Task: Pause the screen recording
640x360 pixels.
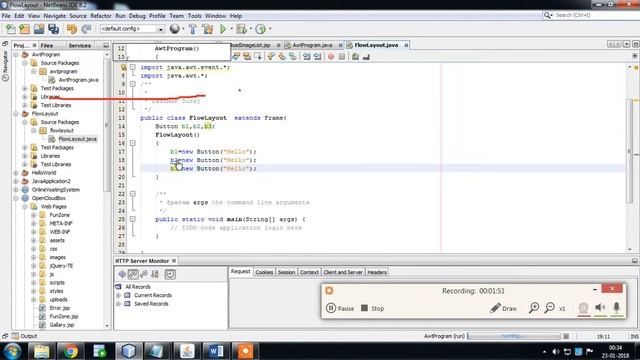Action: tap(340, 308)
